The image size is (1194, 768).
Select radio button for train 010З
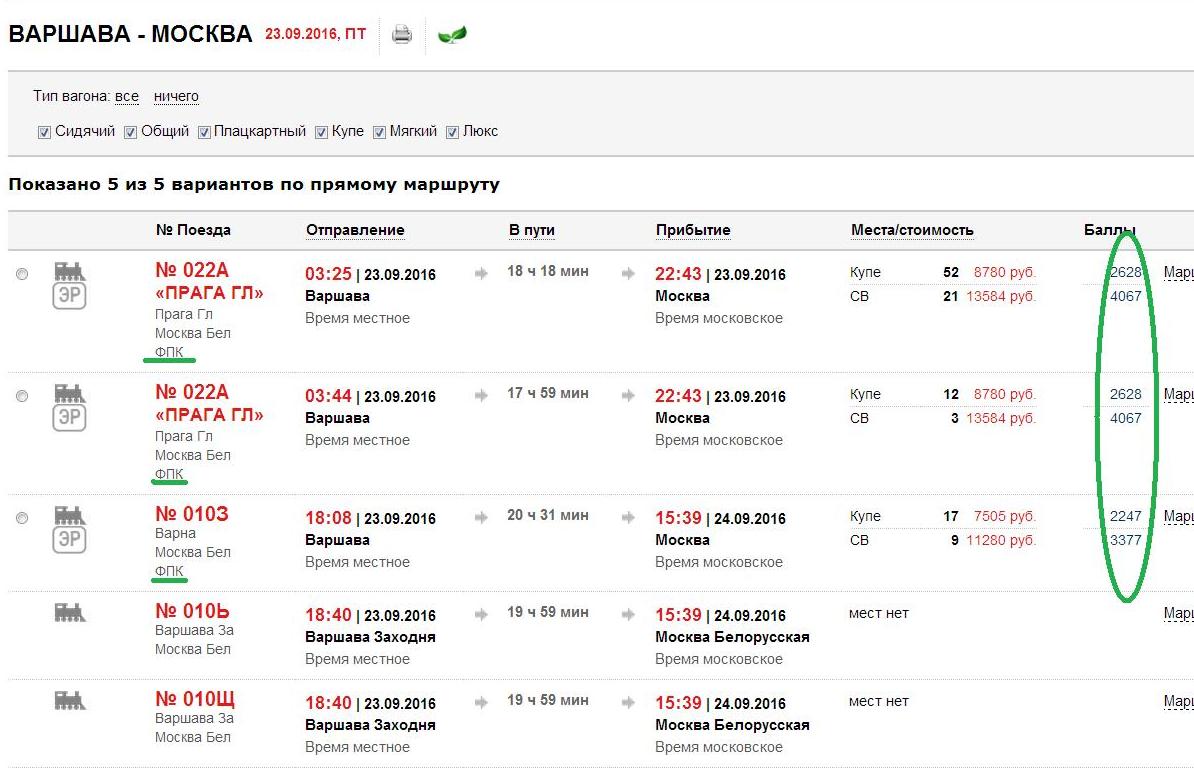tap(22, 518)
